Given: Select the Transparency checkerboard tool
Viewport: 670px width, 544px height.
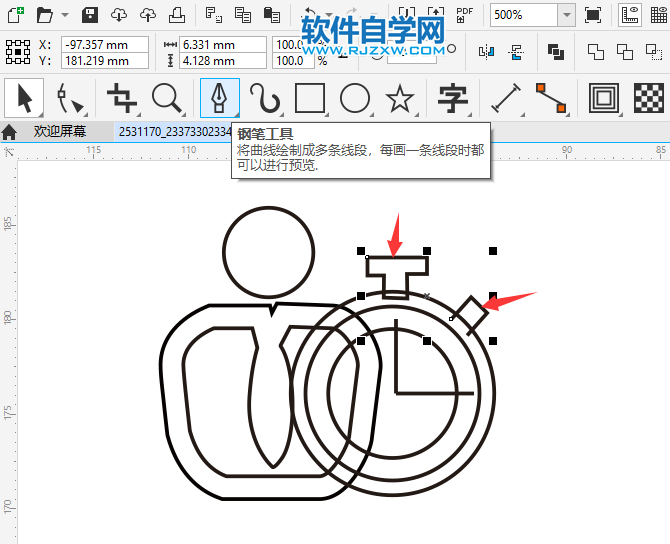Looking at the screenshot, I should [x=649, y=98].
